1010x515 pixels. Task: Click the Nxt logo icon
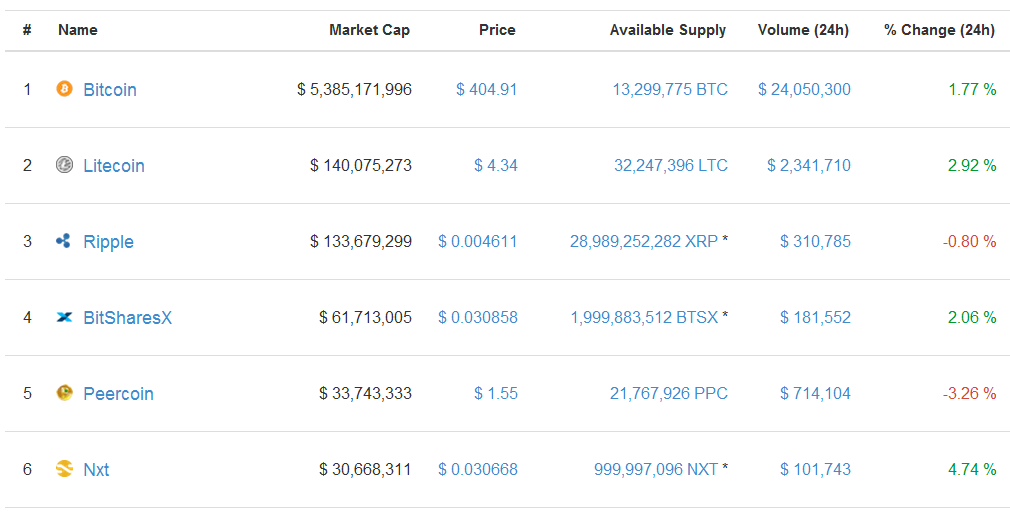[x=65, y=469]
